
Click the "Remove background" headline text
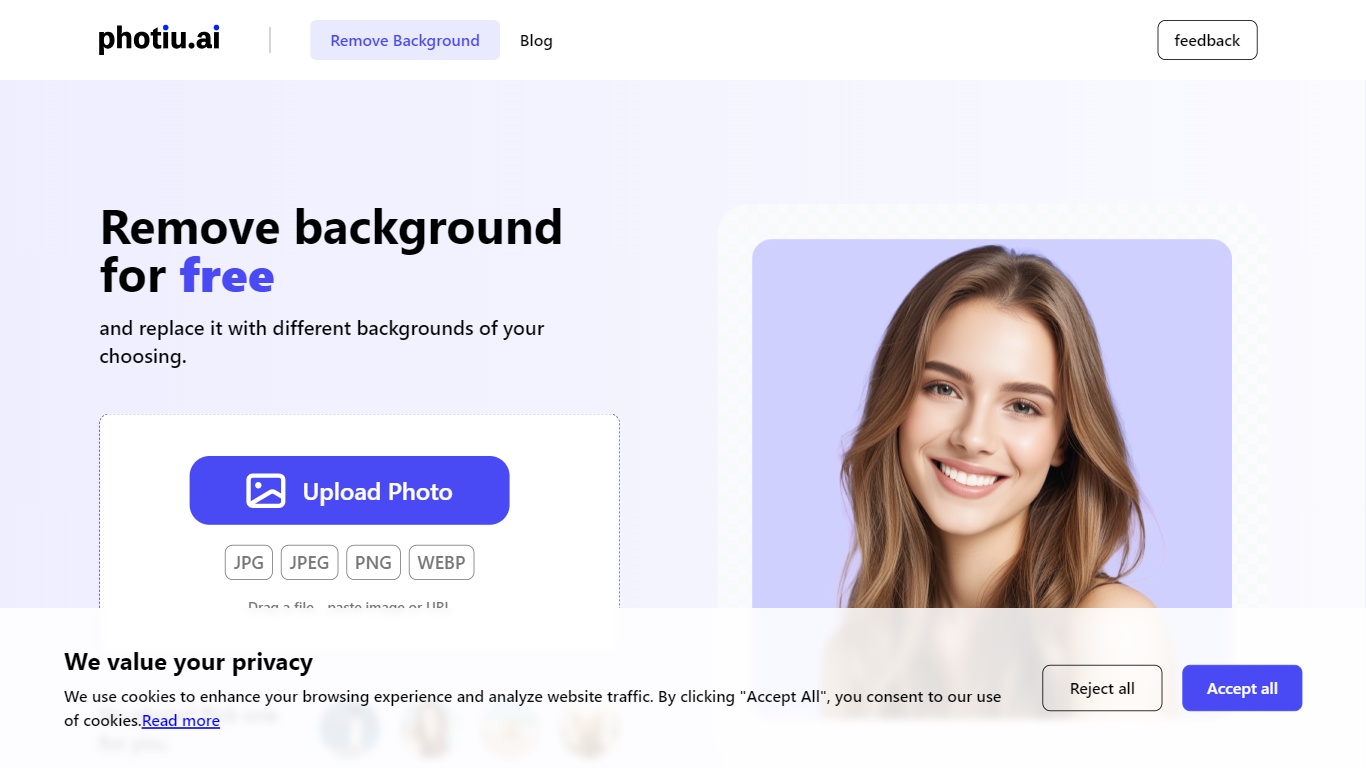(331, 228)
